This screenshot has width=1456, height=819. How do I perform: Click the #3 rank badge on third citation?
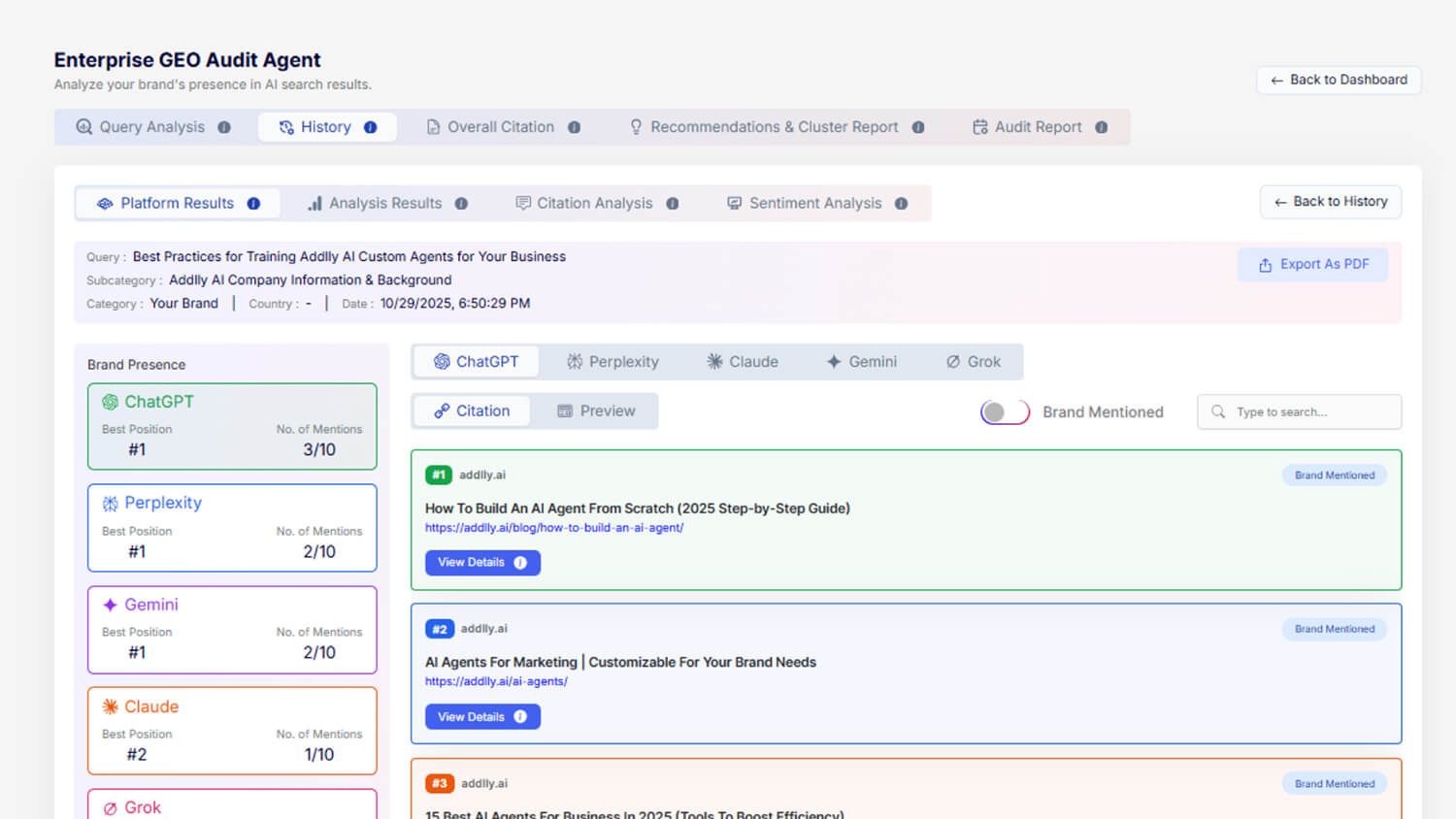[440, 783]
